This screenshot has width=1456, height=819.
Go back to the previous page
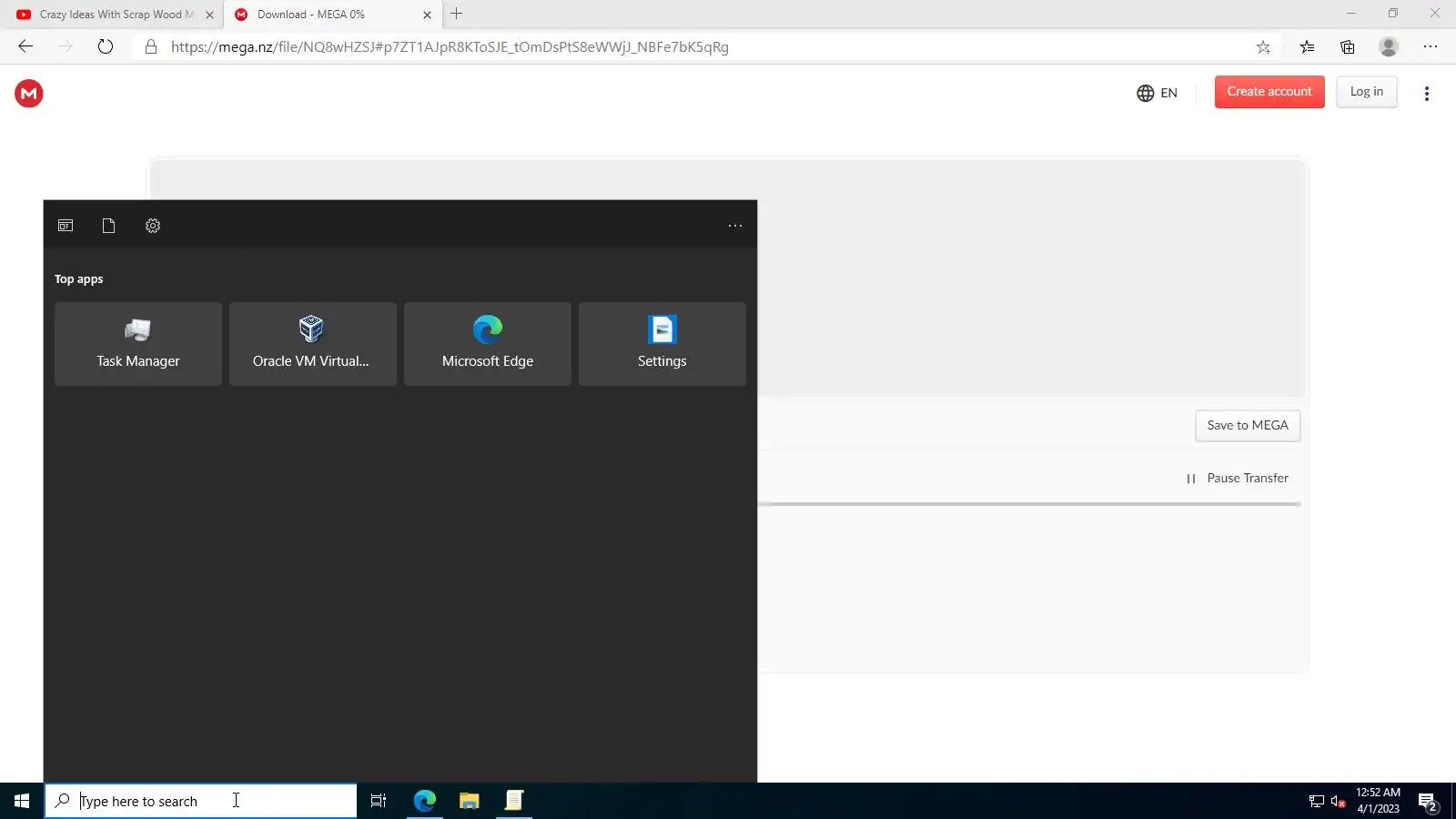(25, 46)
